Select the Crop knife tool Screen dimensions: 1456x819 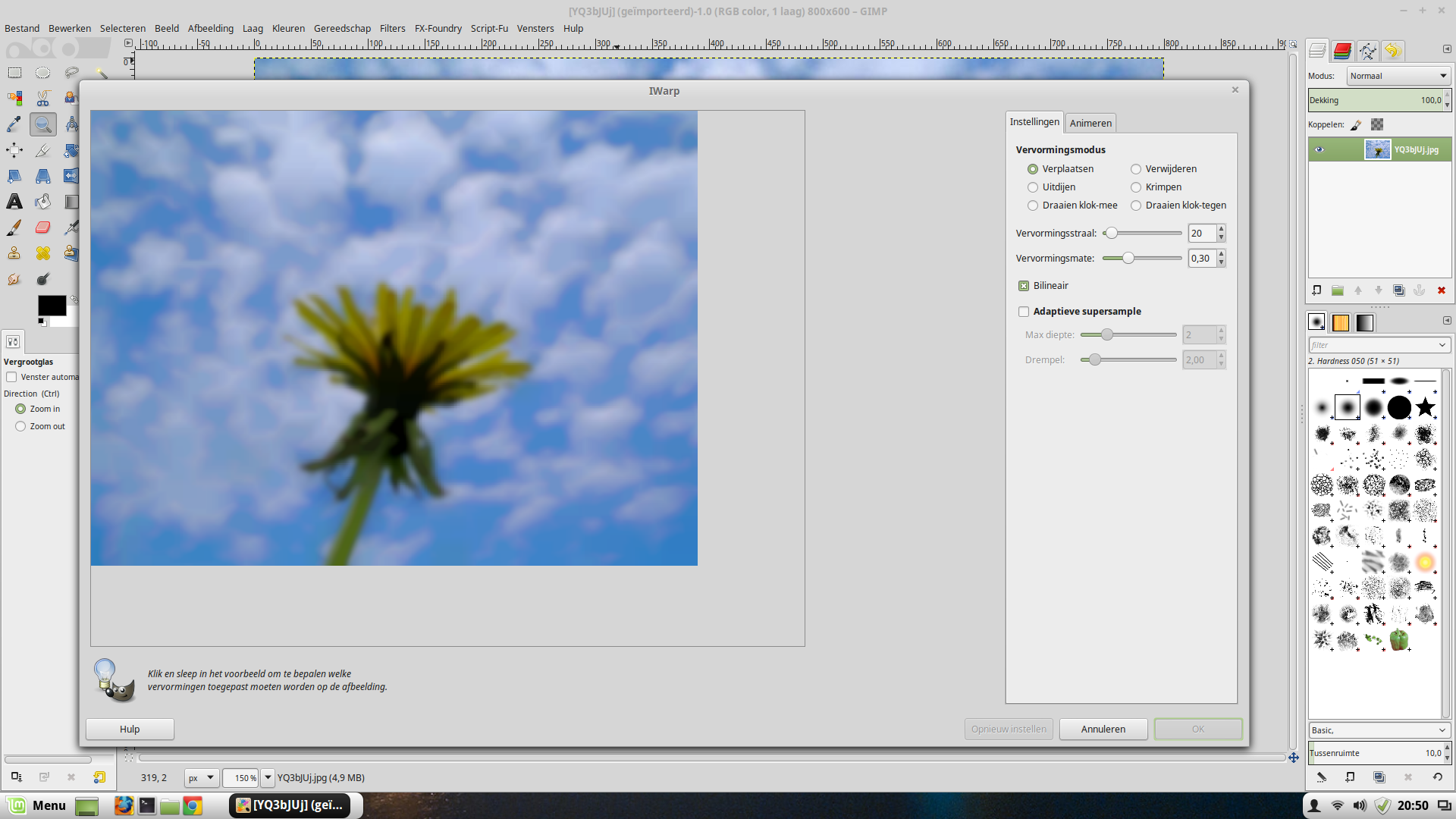43,150
